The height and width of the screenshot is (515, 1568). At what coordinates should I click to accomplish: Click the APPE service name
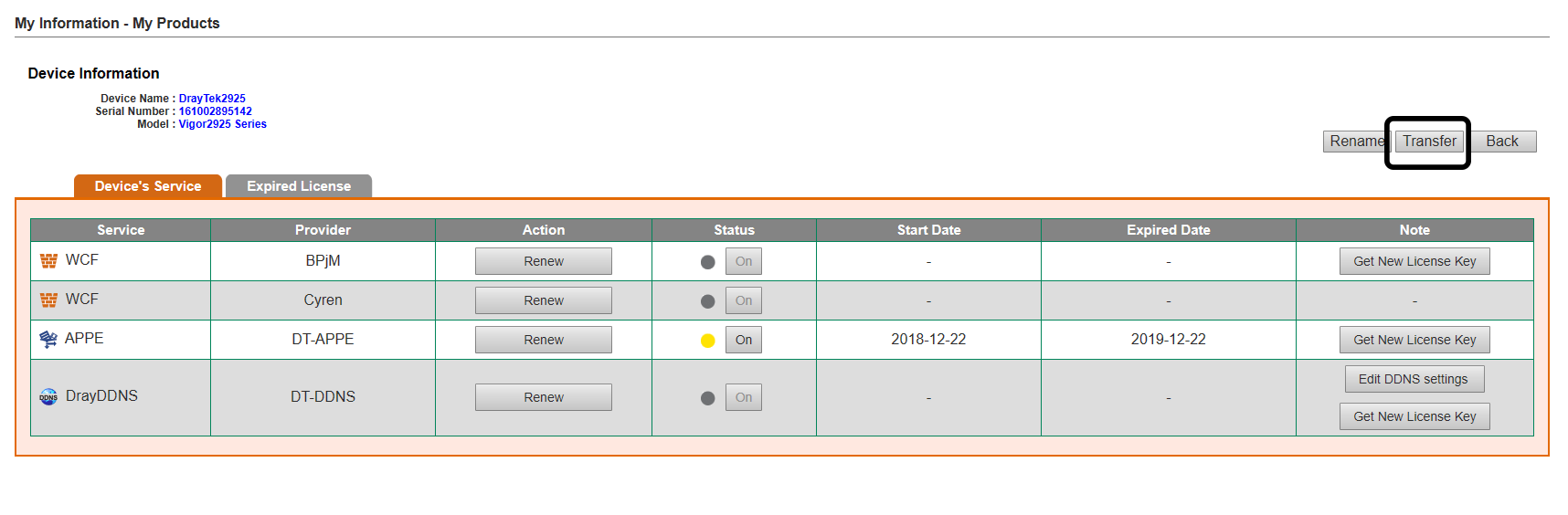(84, 339)
